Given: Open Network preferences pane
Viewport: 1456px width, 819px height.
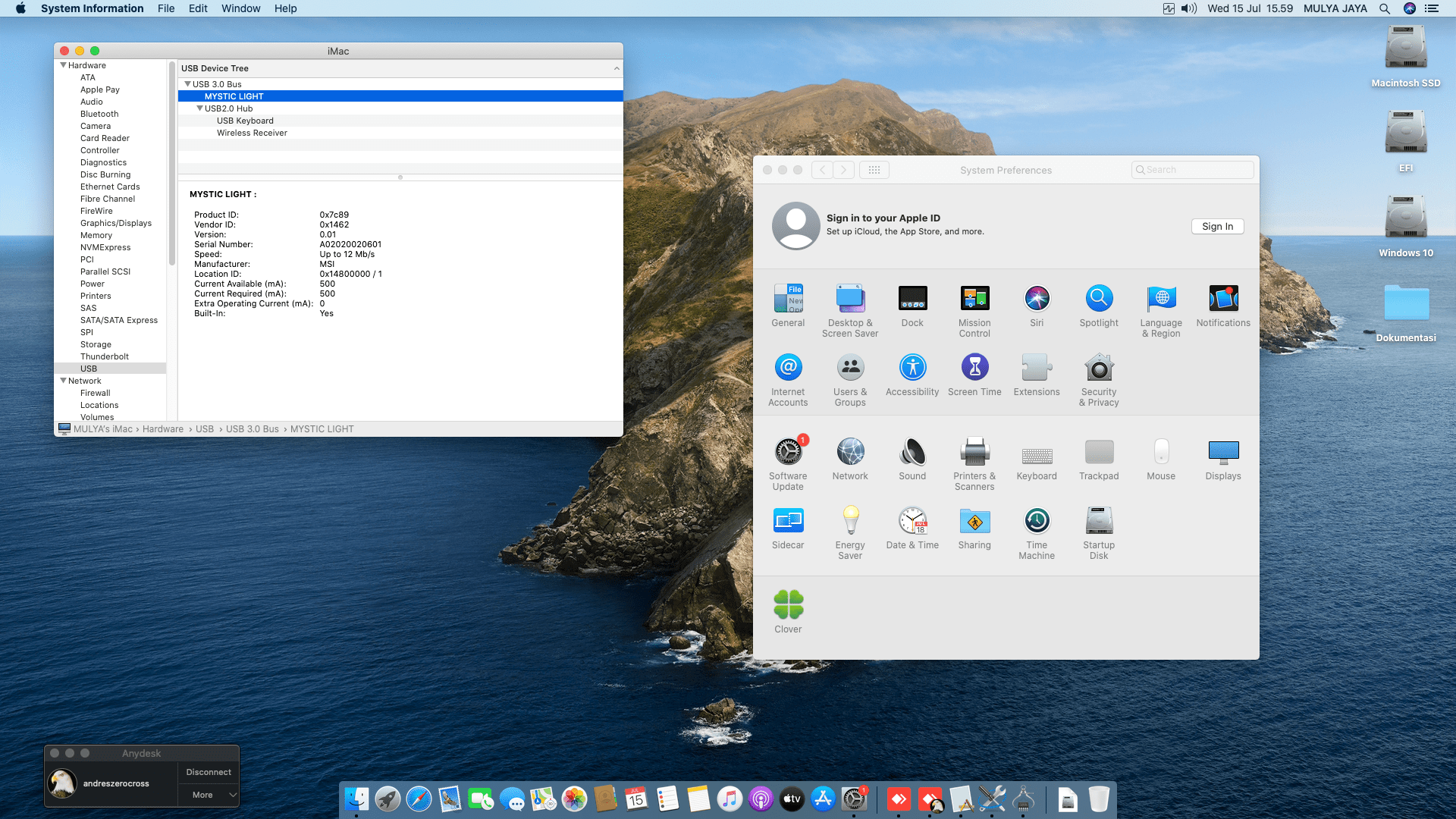Looking at the screenshot, I should 850,459.
